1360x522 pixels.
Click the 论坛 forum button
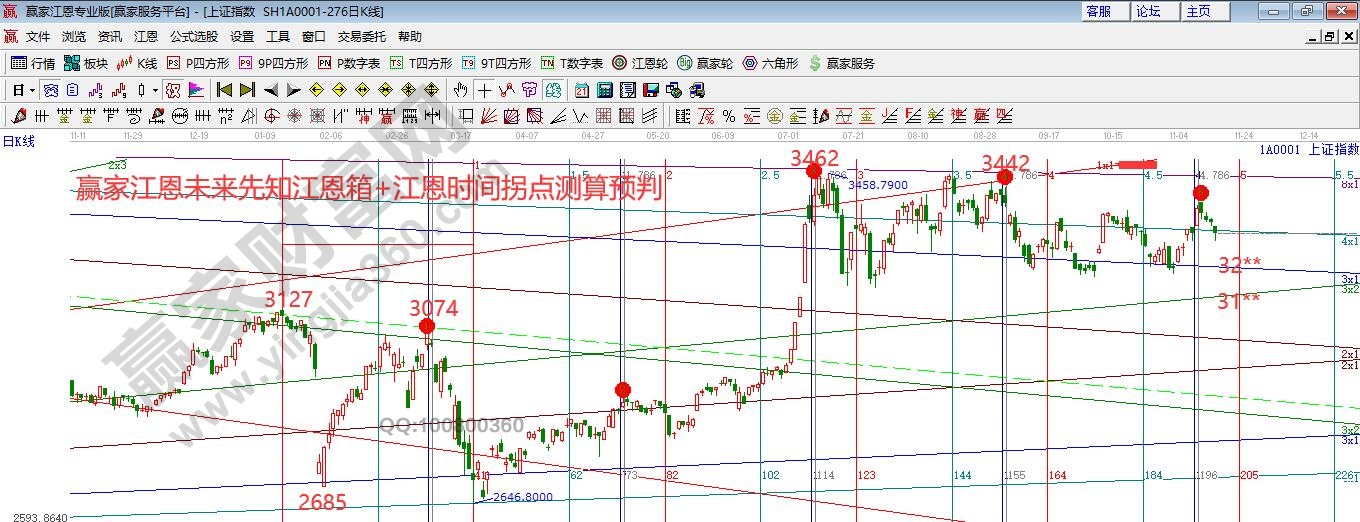coord(1148,11)
